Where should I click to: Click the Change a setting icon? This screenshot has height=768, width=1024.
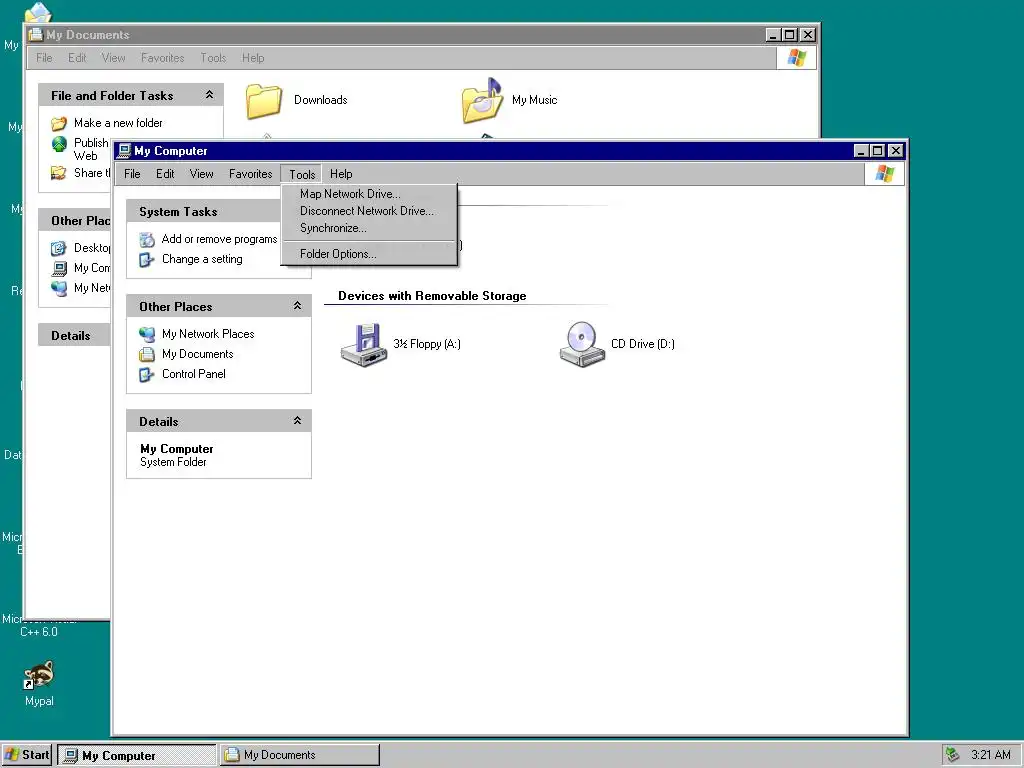pyautogui.click(x=147, y=260)
